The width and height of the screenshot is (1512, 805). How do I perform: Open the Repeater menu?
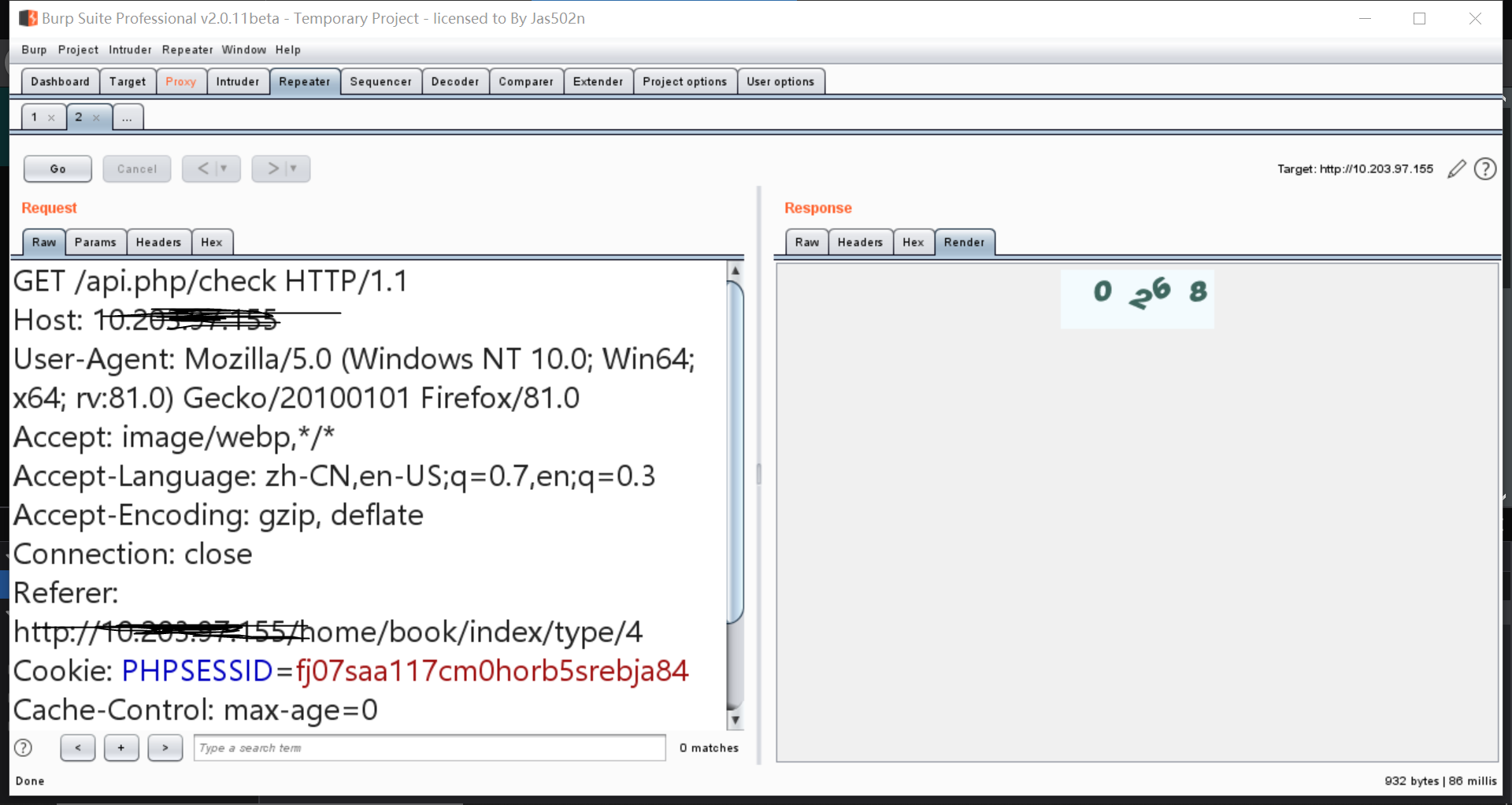(x=187, y=50)
